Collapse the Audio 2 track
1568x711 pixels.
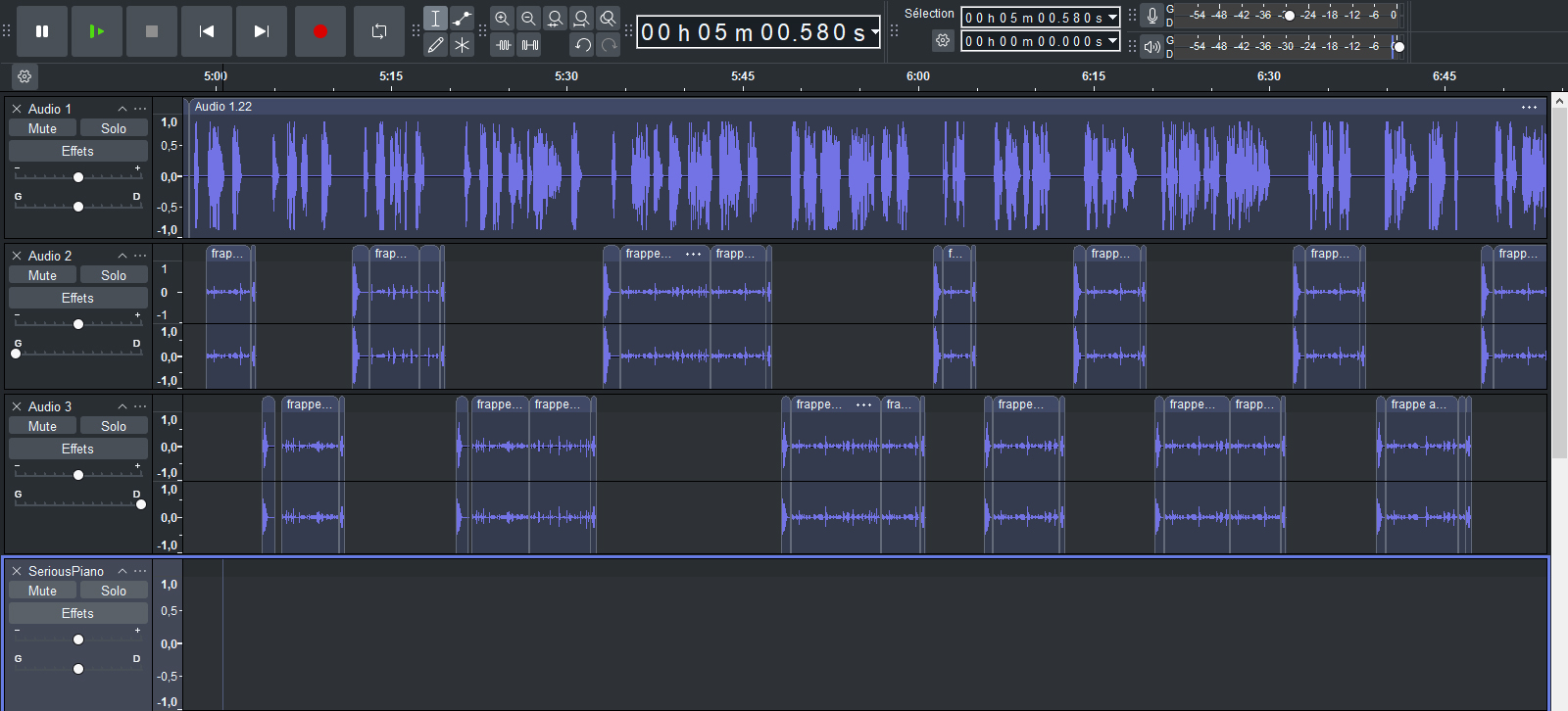pos(122,256)
